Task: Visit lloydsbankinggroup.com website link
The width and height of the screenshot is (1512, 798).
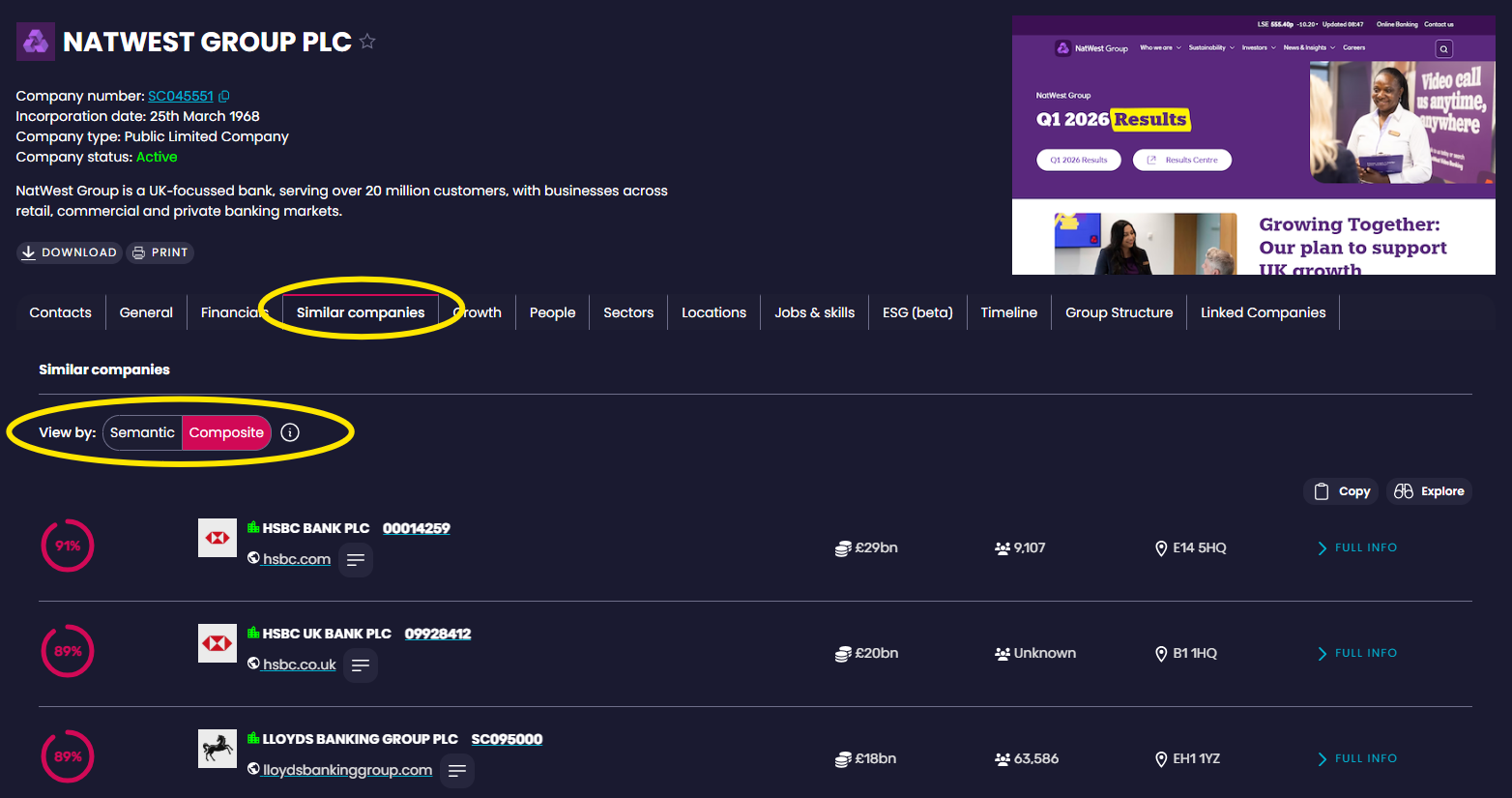Action: [348, 770]
